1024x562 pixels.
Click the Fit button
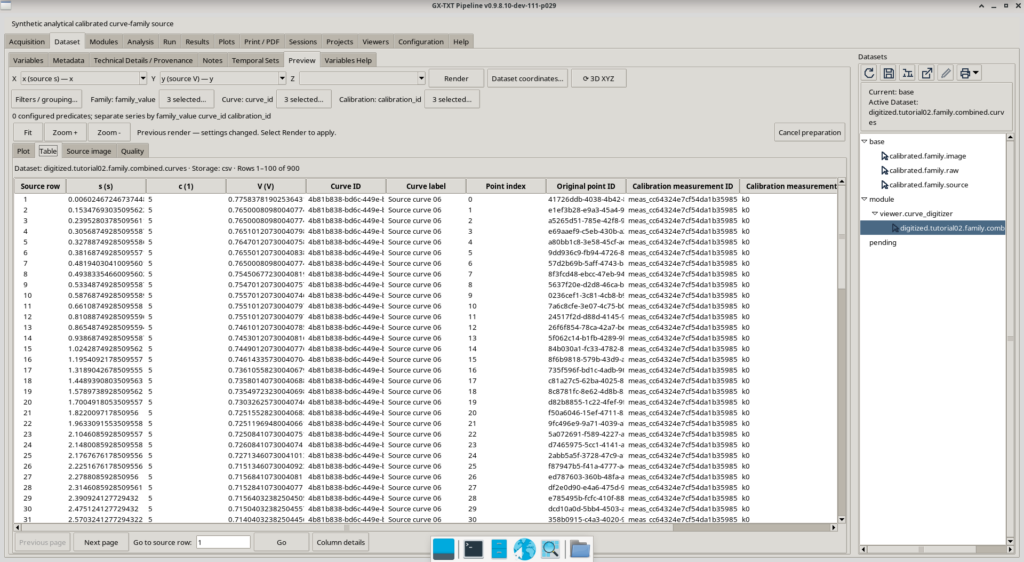point(27,132)
